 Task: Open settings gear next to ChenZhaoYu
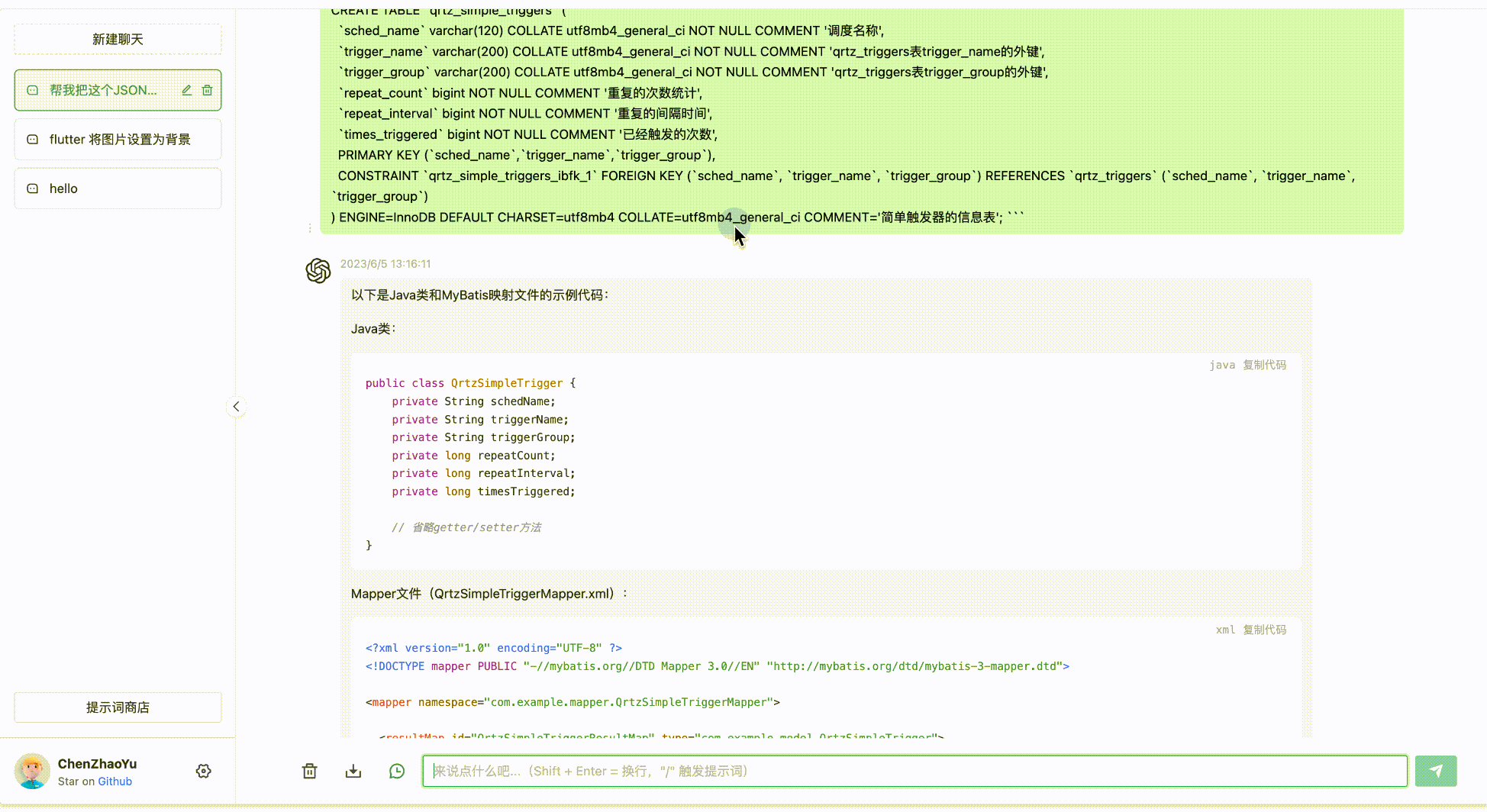tap(203, 771)
